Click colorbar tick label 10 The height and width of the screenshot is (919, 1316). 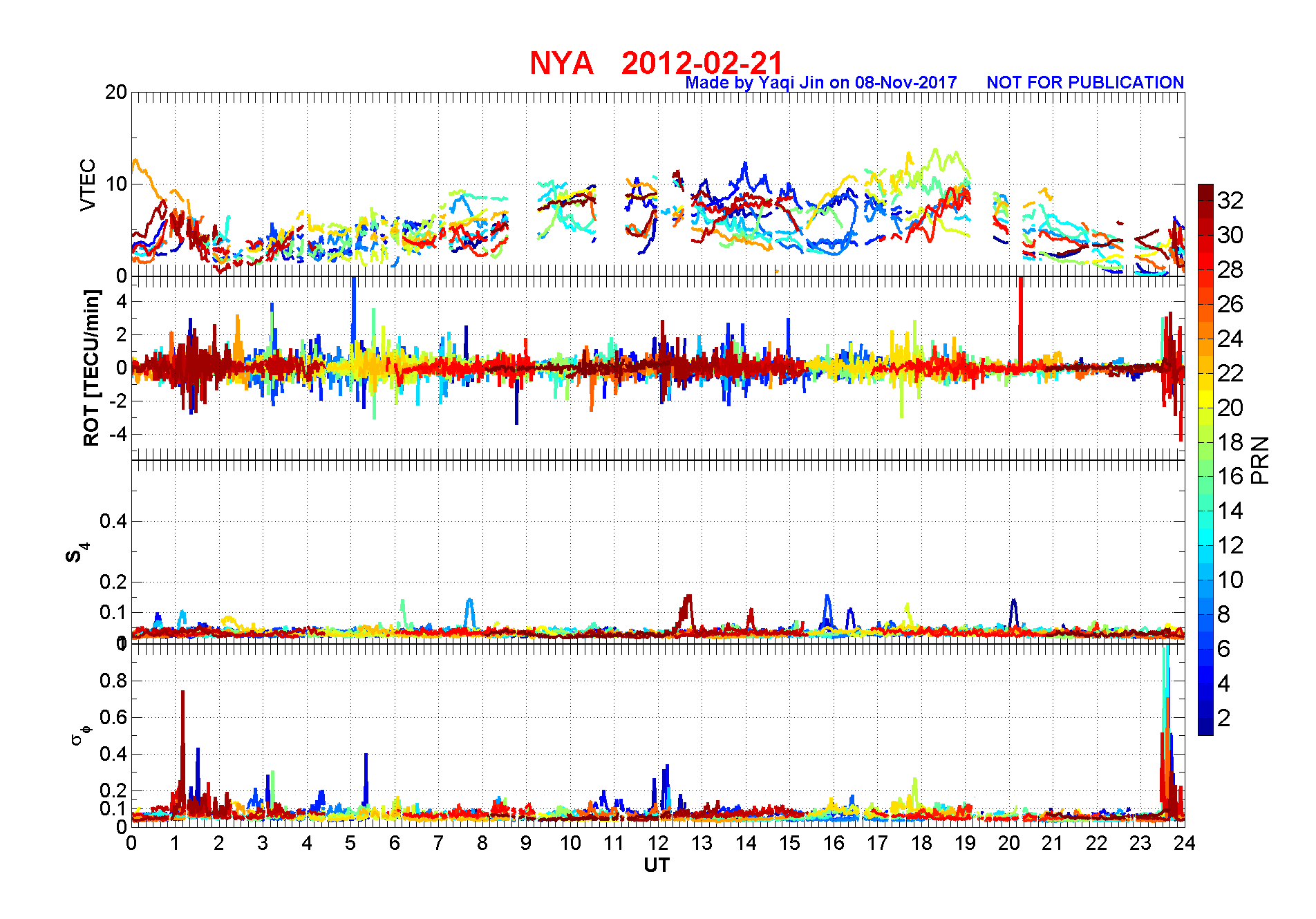(x=1230, y=580)
